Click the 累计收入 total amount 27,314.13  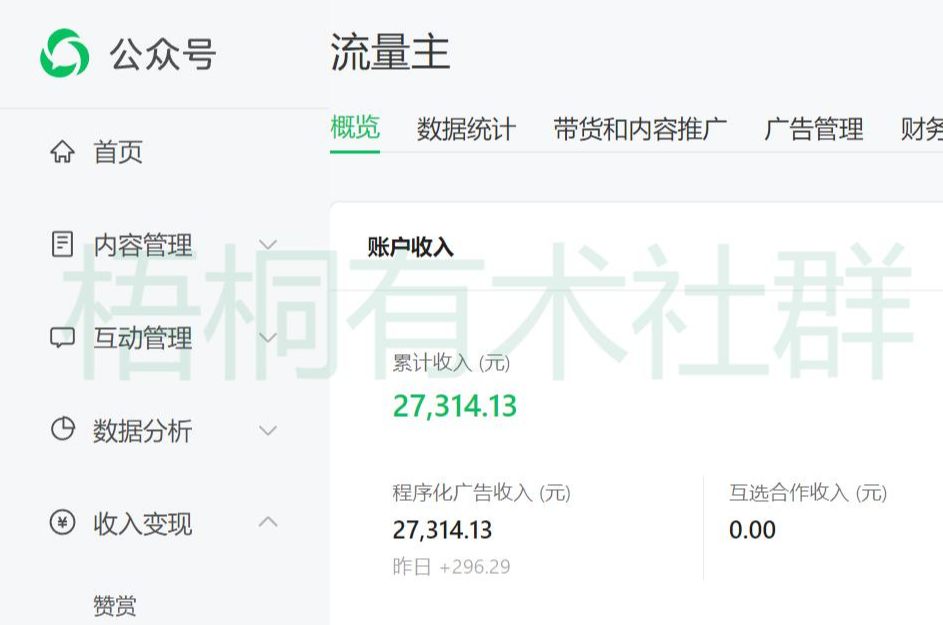[x=455, y=406]
